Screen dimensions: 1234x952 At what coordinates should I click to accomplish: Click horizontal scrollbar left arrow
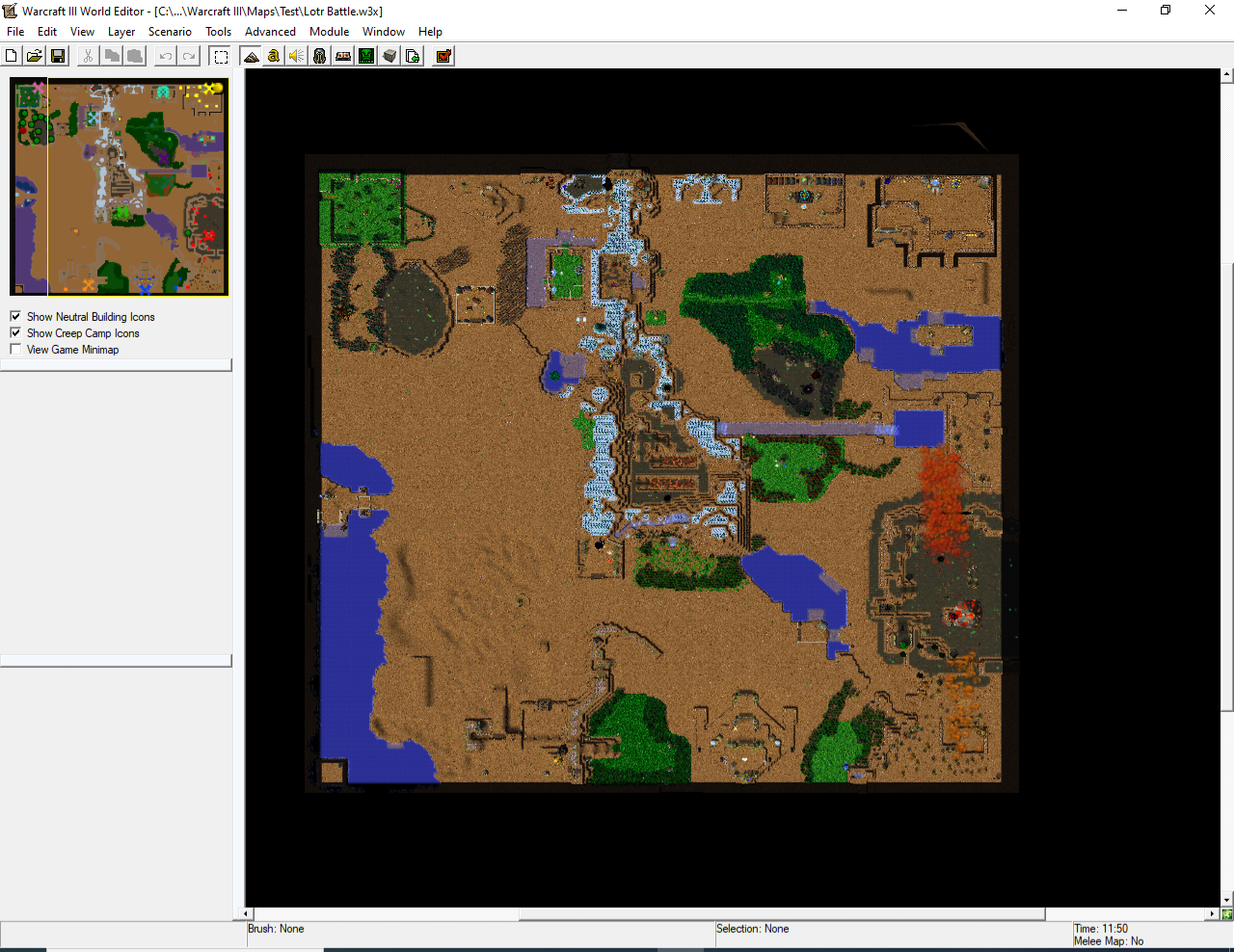246,913
